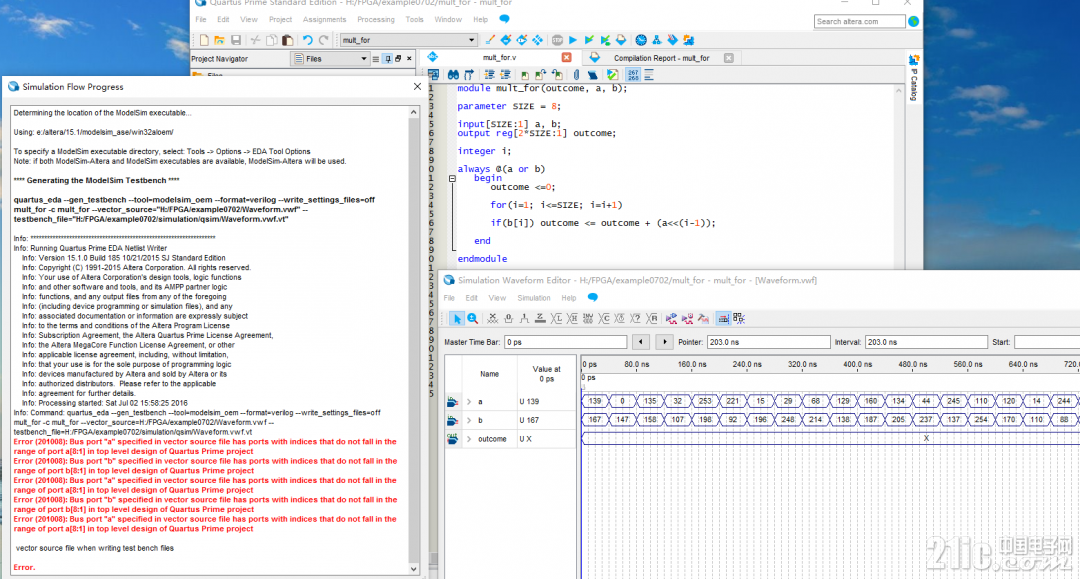This screenshot has width=1080, height=579.
Task: Close the mult_for.v tab
Action: tap(566, 58)
